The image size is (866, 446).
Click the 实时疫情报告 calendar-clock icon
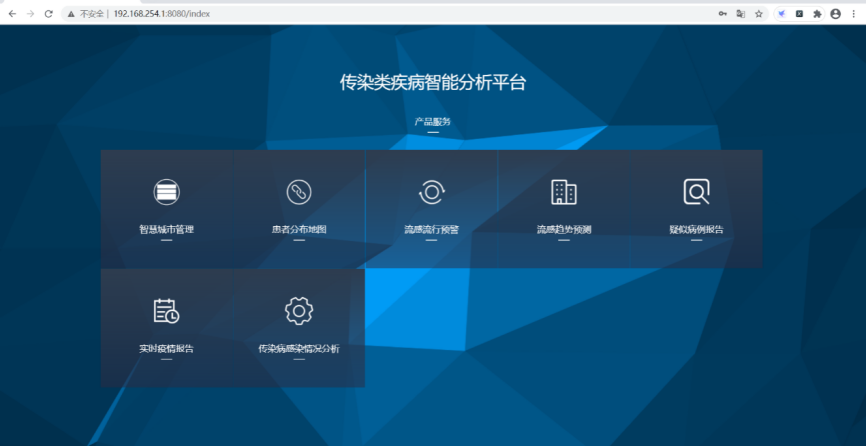pyautogui.click(x=166, y=311)
